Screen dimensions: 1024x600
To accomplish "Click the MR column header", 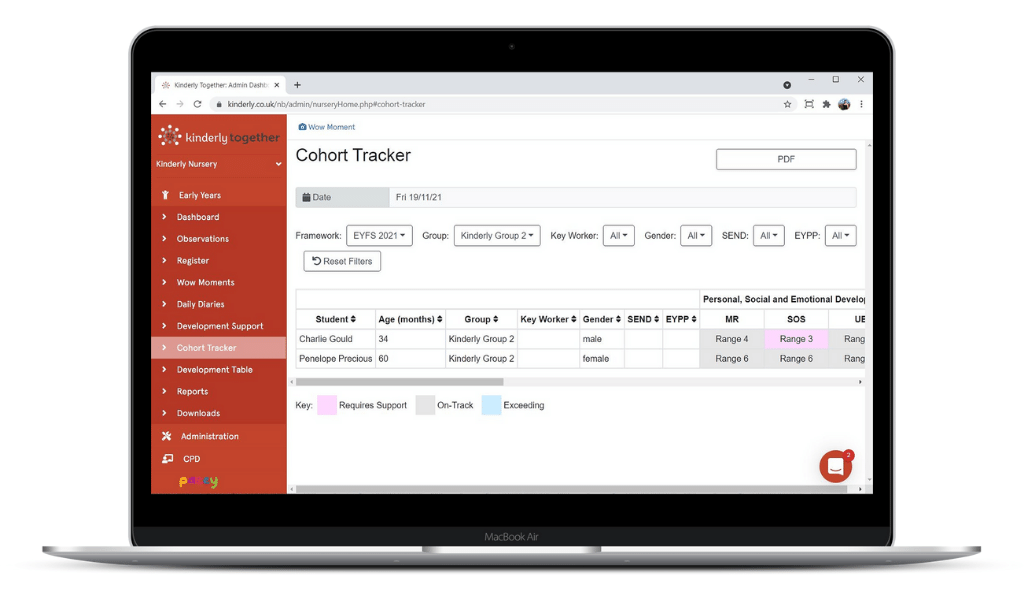I will pyautogui.click(x=731, y=319).
